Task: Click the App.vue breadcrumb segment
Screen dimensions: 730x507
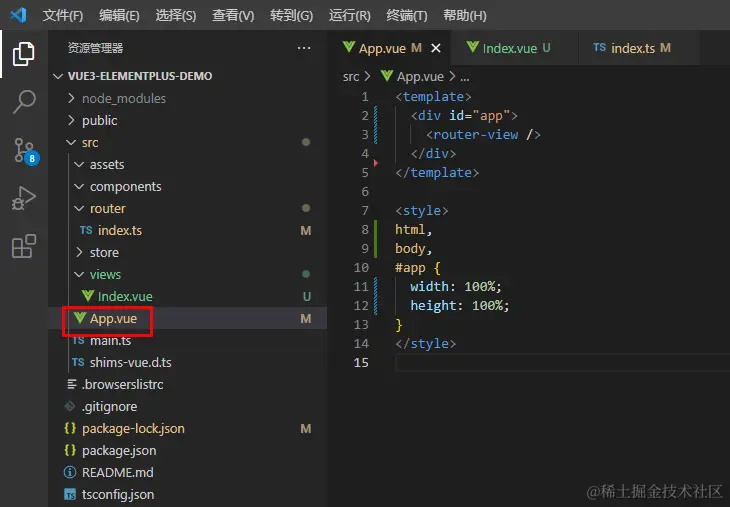Action: [420, 76]
